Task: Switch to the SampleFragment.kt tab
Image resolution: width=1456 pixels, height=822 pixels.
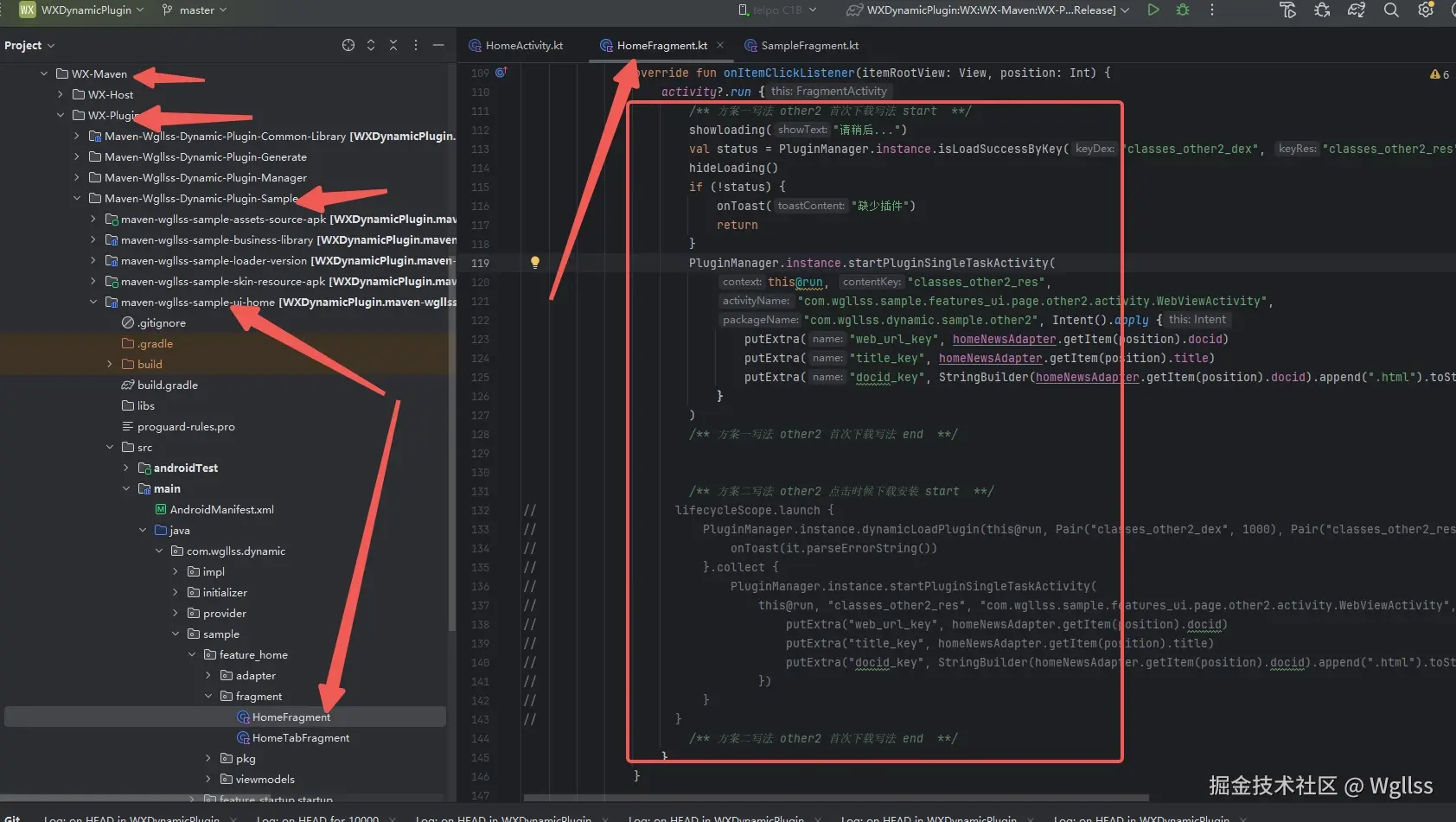Action: (801, 45)
